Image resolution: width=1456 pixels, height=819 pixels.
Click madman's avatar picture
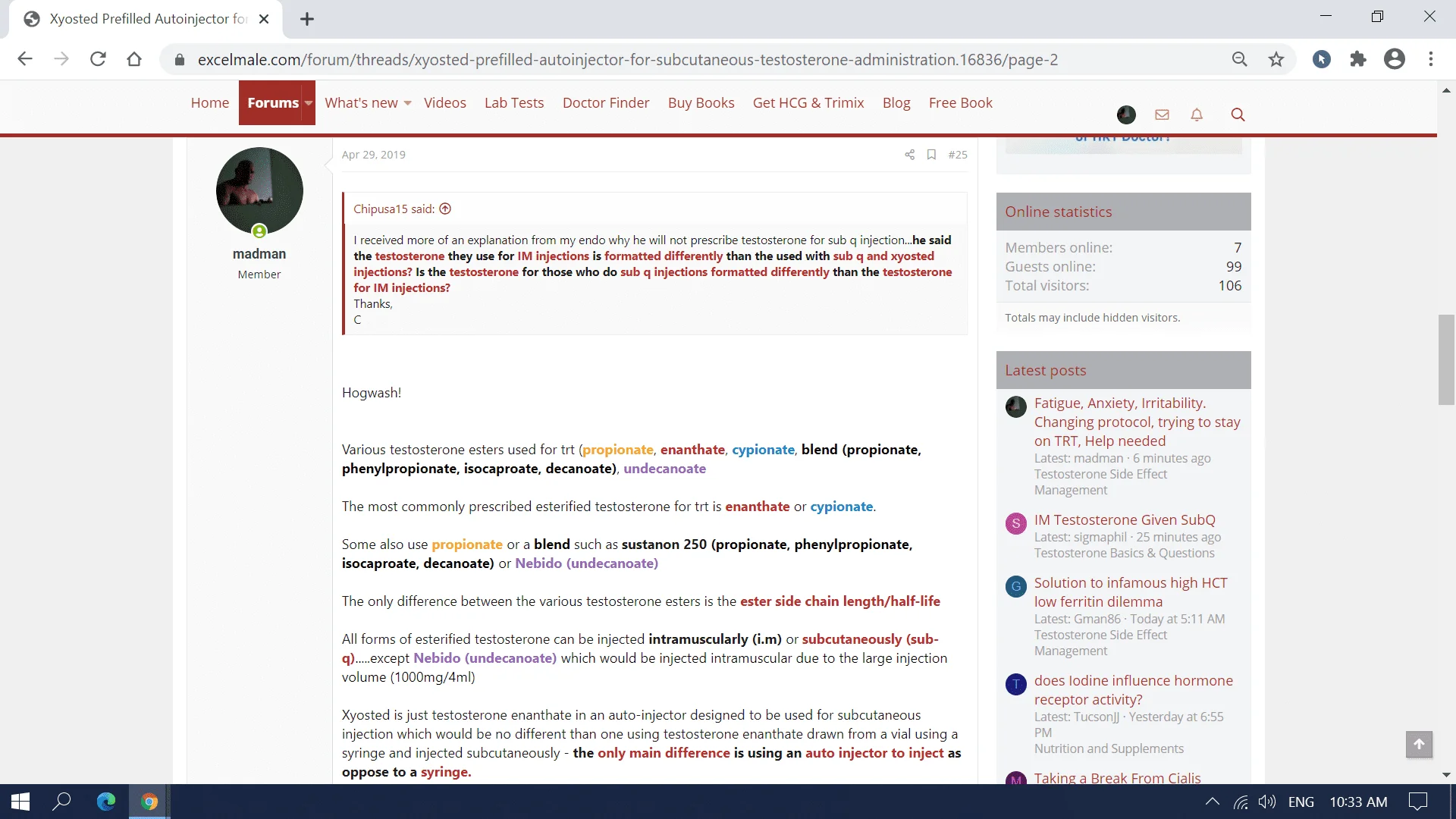point(259,190)
